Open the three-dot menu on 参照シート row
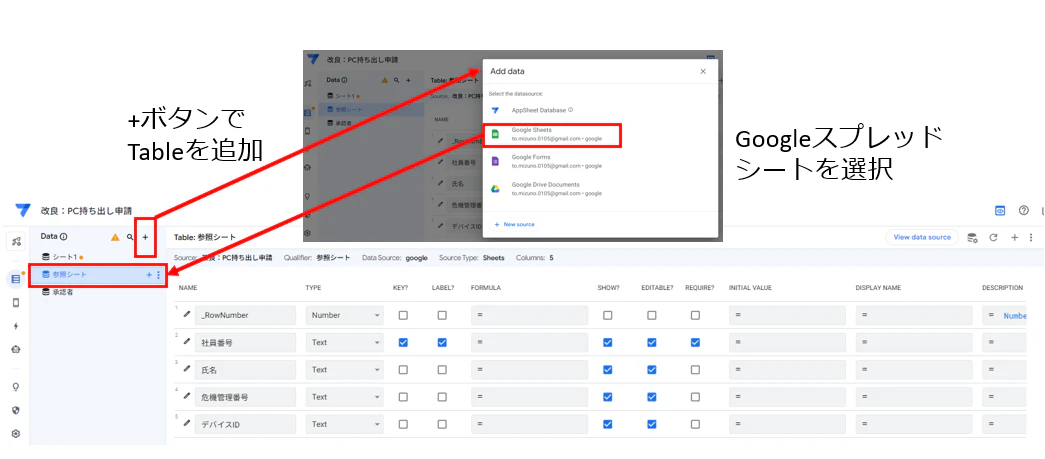 point(158,274)
